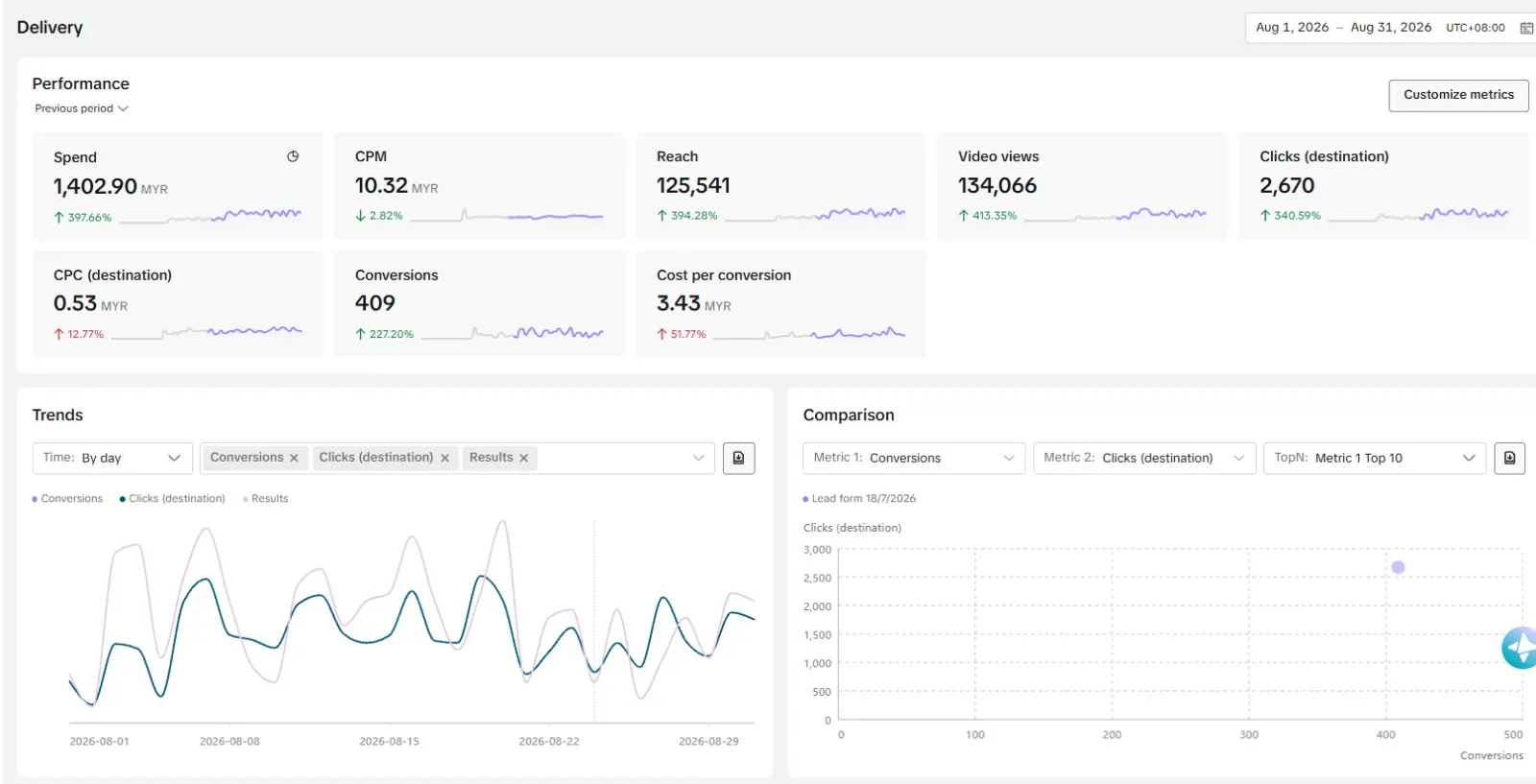Toggle the Clicks (destination) legend series
This screenshot has width=1536, height=784.
click(173, 499)
